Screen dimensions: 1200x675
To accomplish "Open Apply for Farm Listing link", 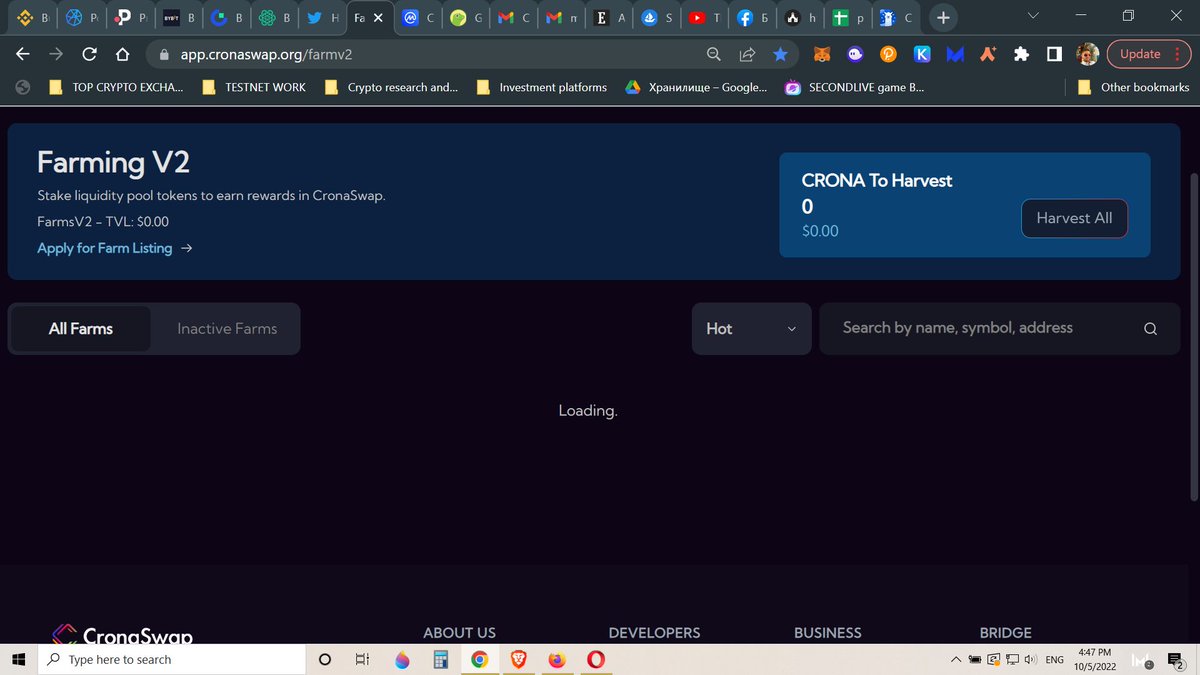I will coord(114,248).
